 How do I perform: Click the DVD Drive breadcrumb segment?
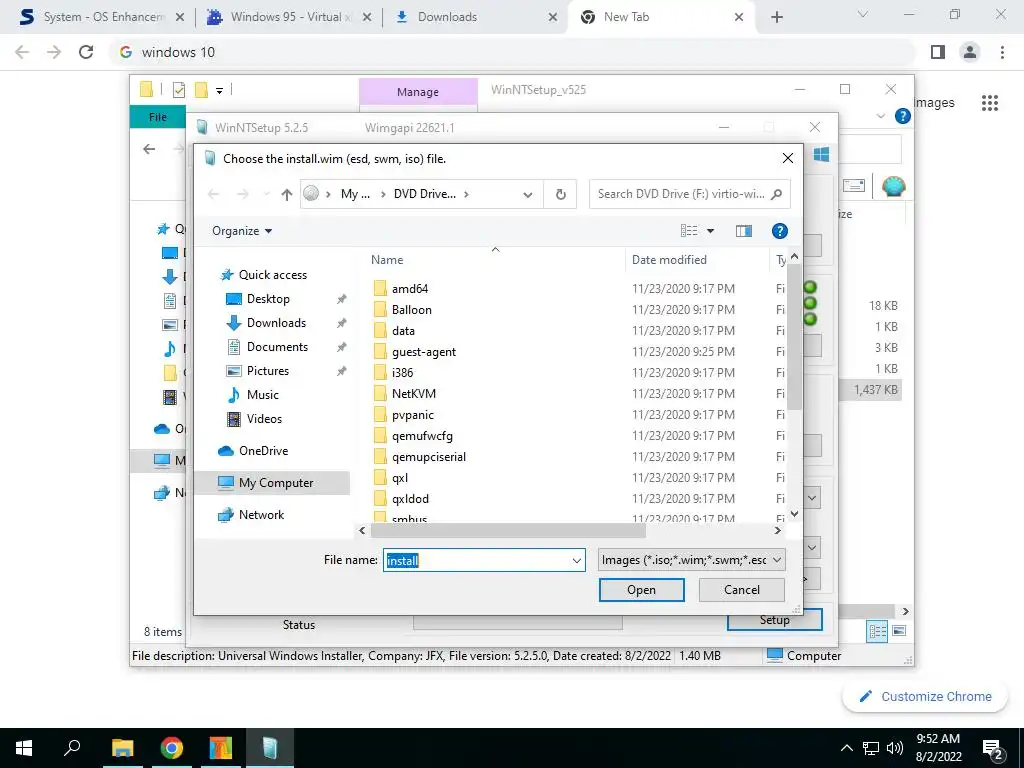pos(424,194)
